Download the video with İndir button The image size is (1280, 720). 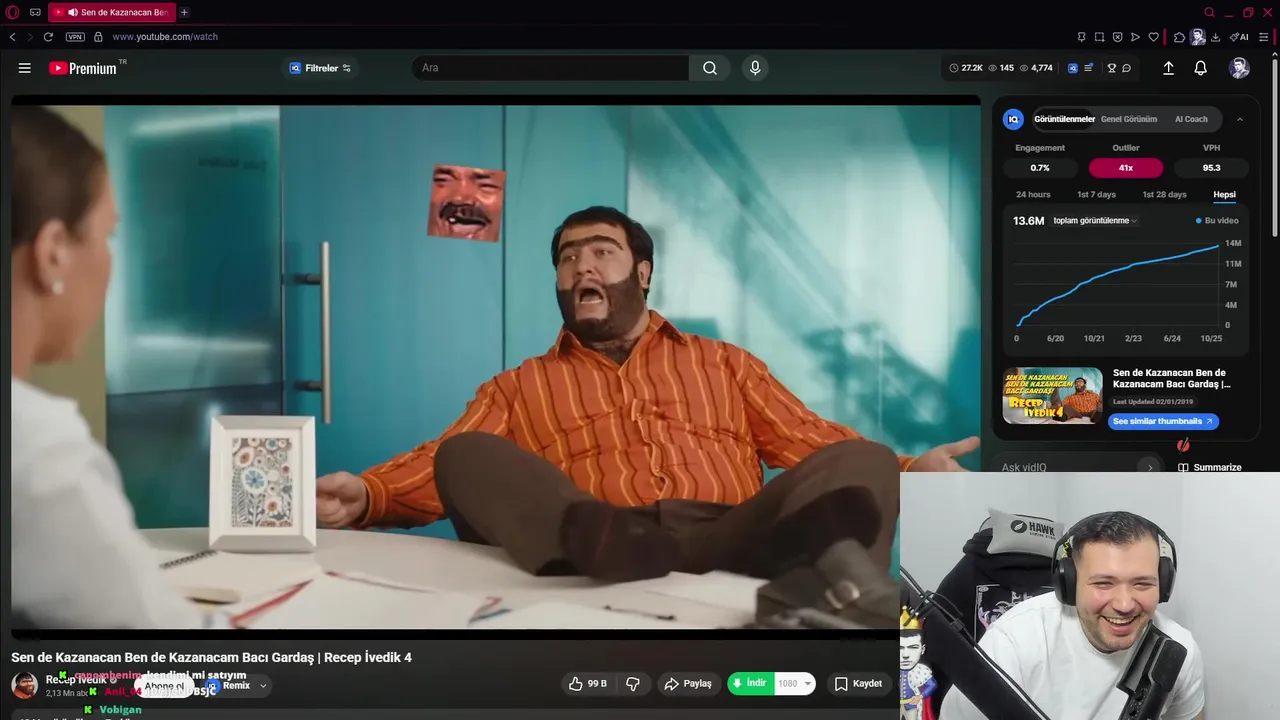click(x=750, y=684)
